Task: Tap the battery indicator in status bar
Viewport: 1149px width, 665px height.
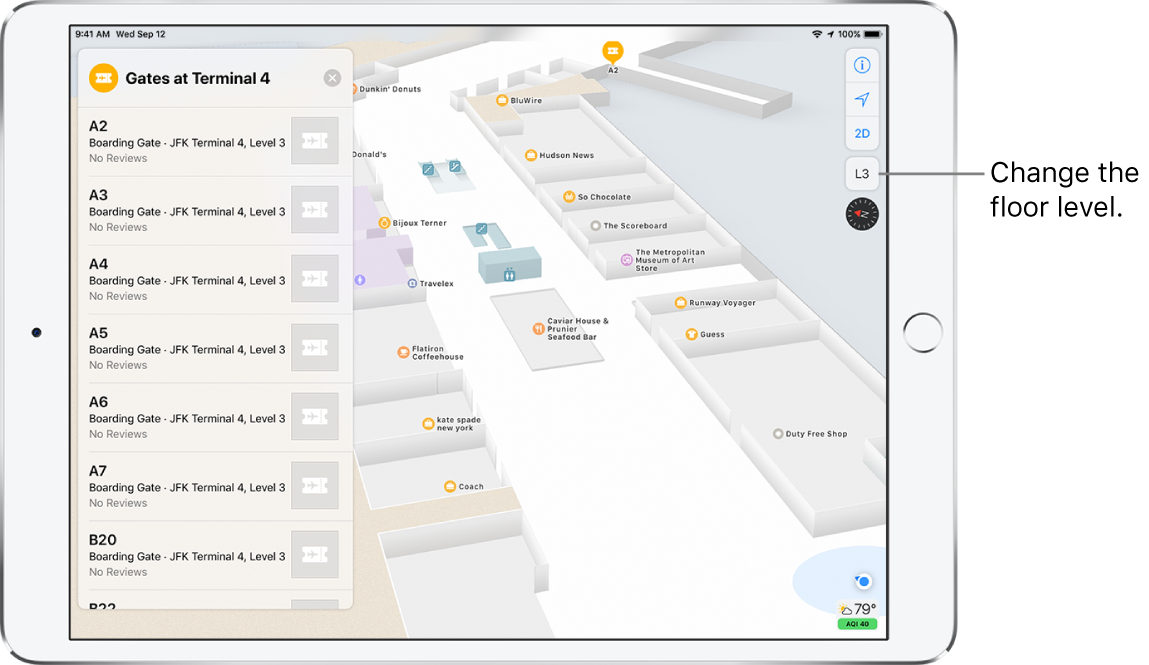Action: tap(873, 34)
